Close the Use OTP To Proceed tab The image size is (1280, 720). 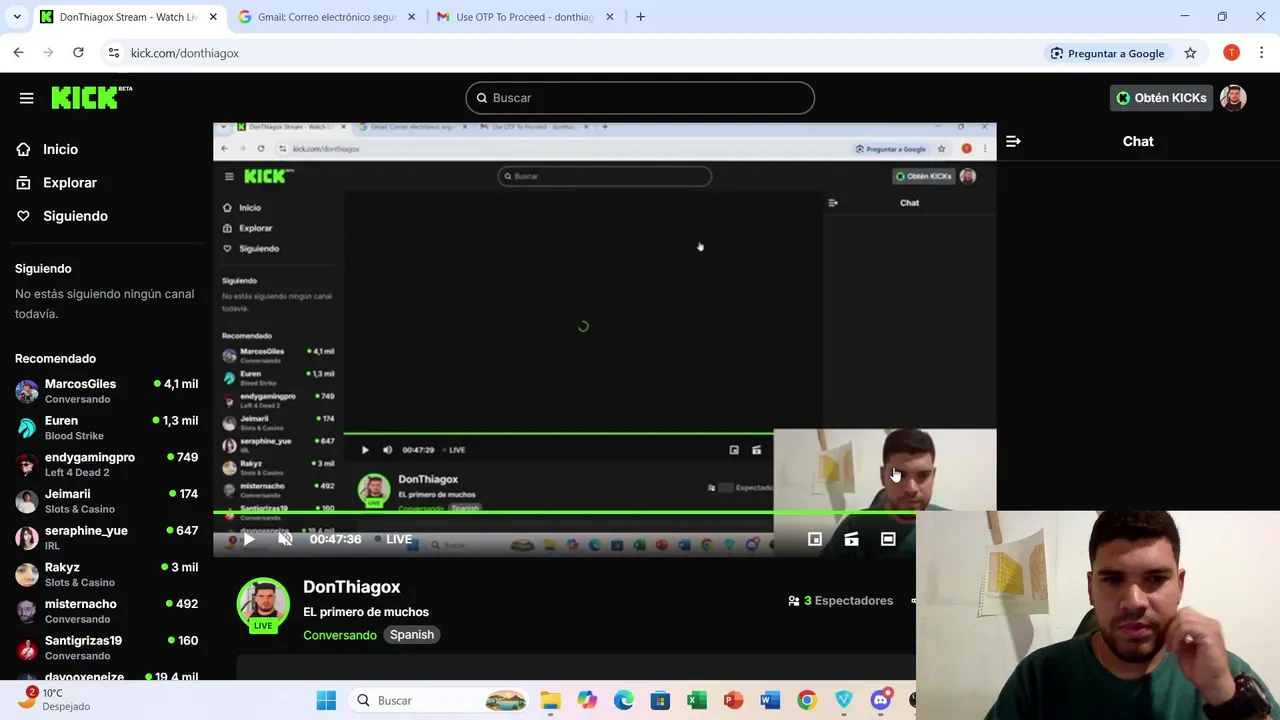pos(609,17)
